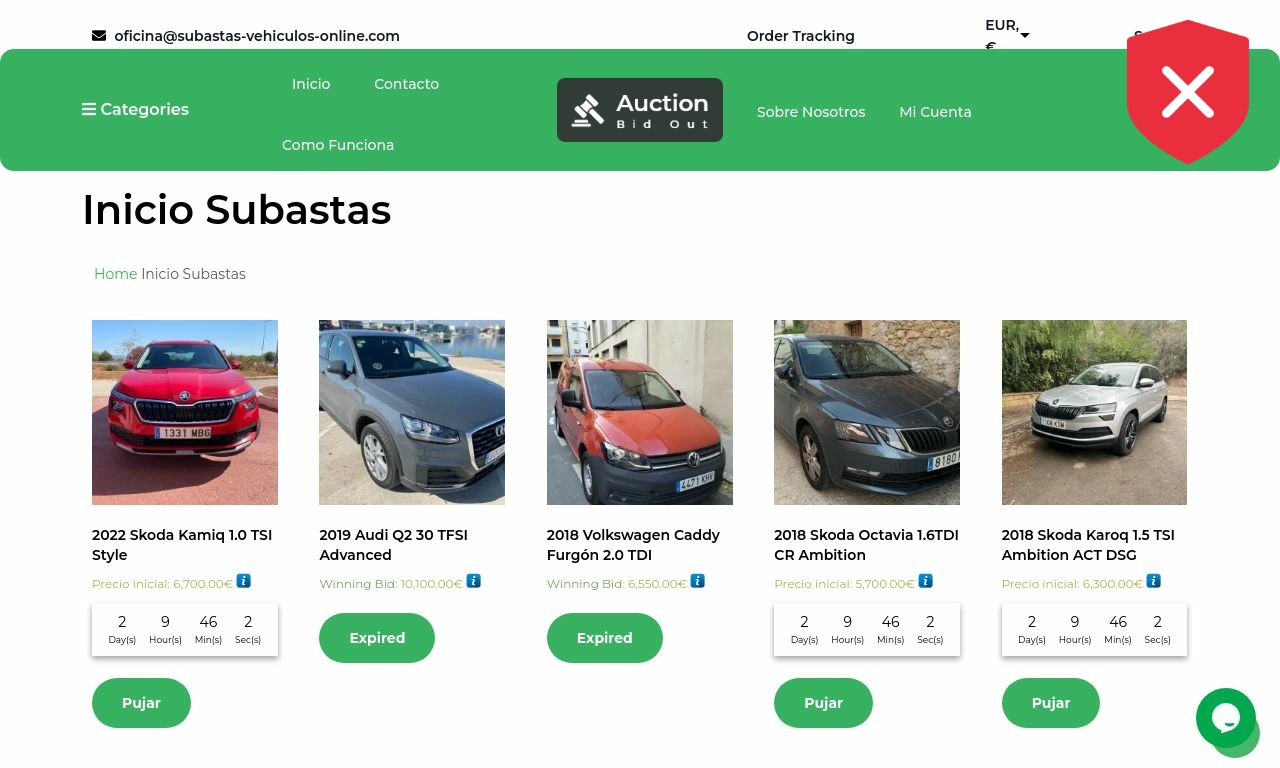This screenshot has height=768, width=1280.
Task: Open the orange Volkswagen Caddy photo
Action: pos(640,412)
